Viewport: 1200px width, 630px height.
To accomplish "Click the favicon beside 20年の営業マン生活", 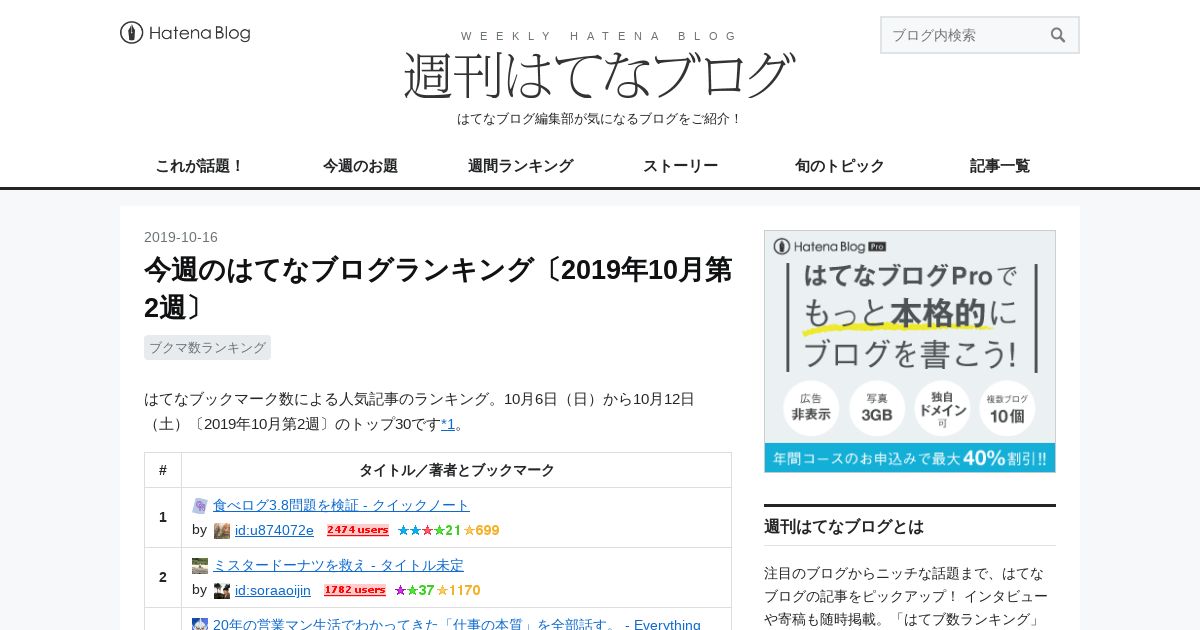I will click(200, 624).
